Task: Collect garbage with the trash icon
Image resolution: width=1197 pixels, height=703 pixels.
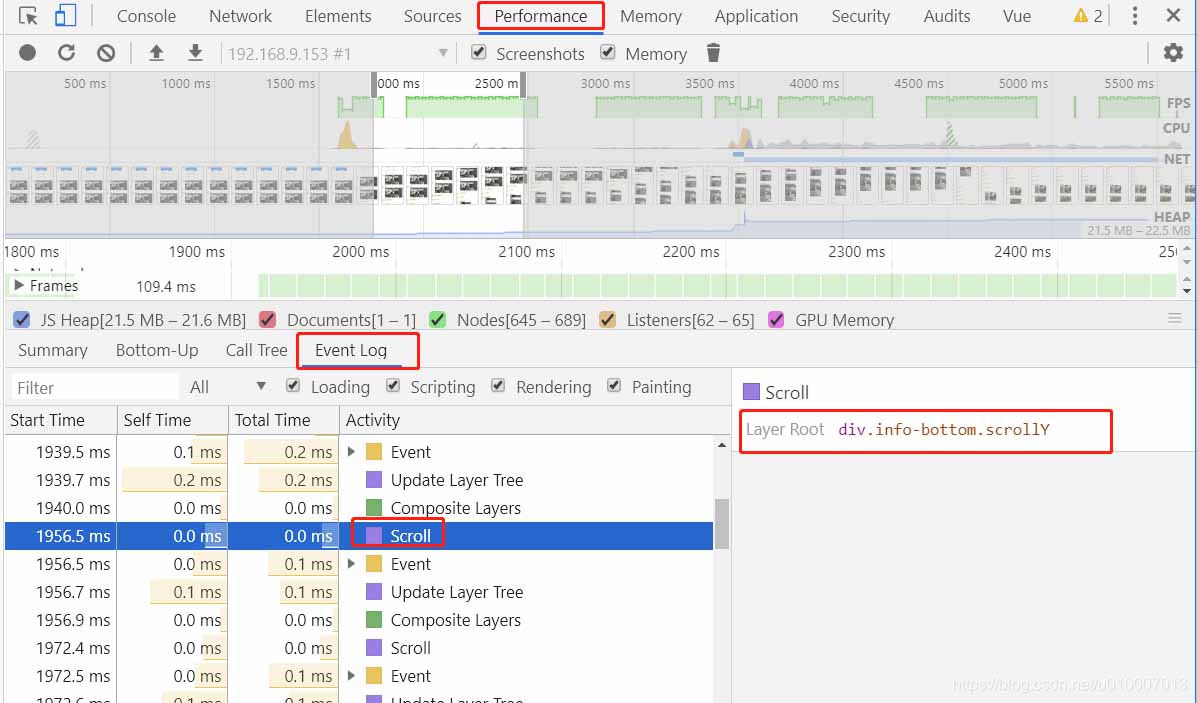Action: tap(713, 53)
